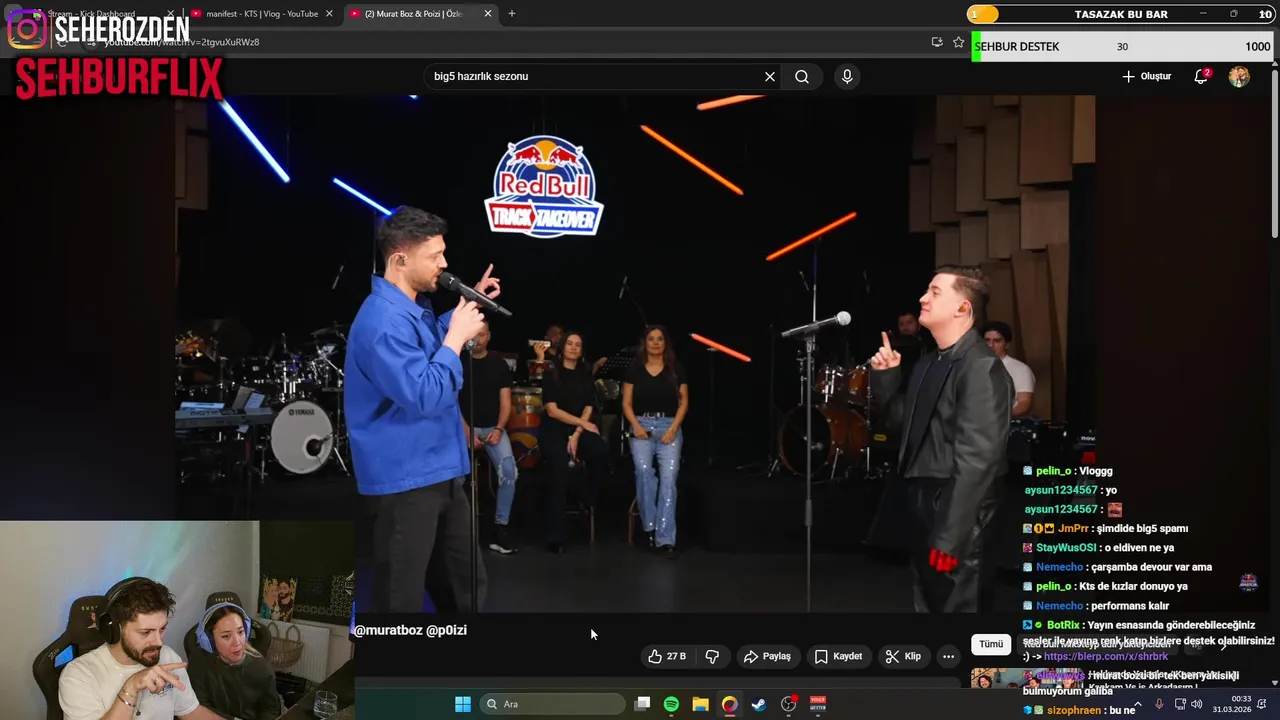
Task: Open Spotify from the taskbar
Action: [x=671, y=704]
